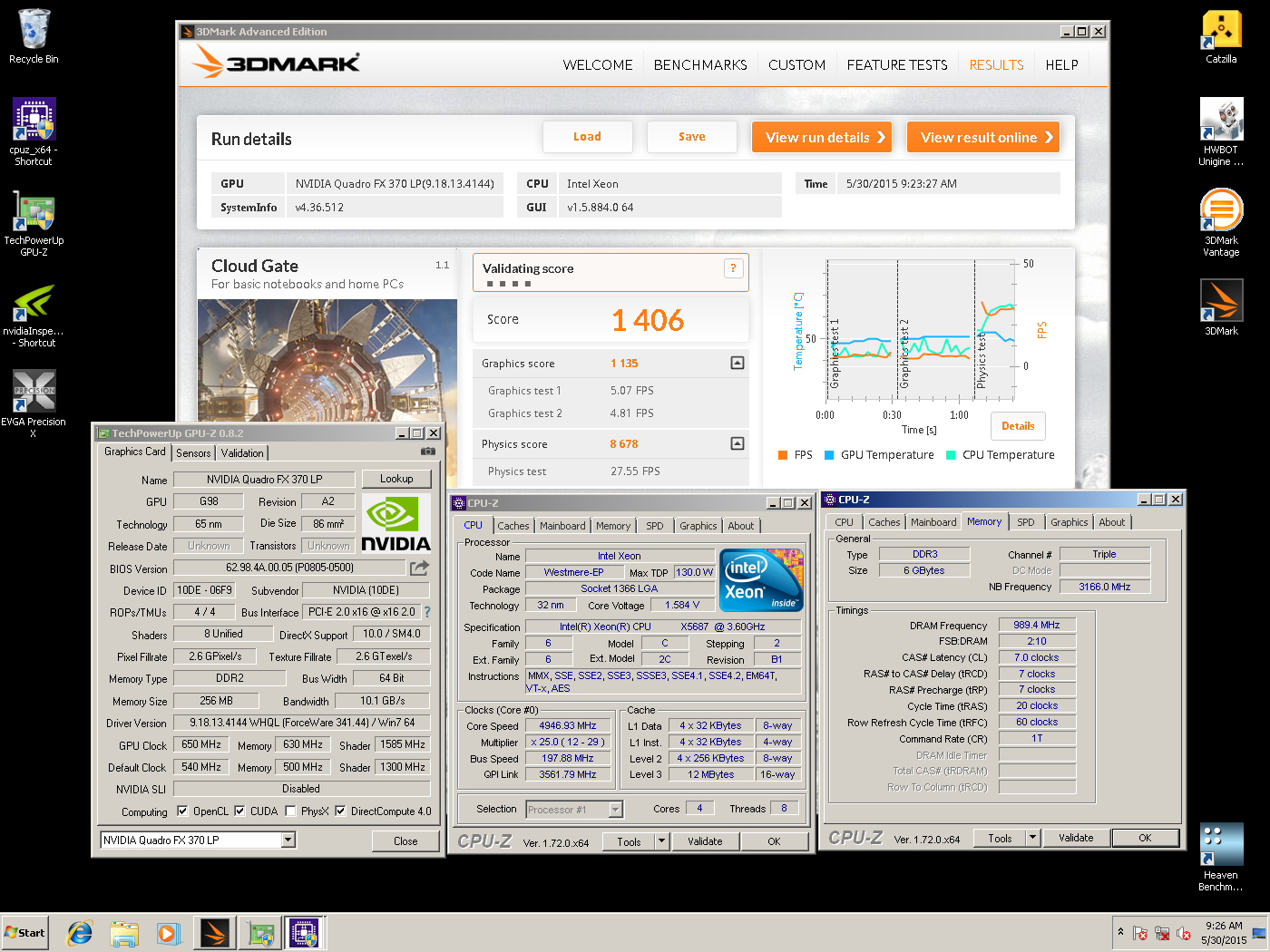Switch to Caches tab in left CPU-Z

pyautogui.click(x=513, y=526)
